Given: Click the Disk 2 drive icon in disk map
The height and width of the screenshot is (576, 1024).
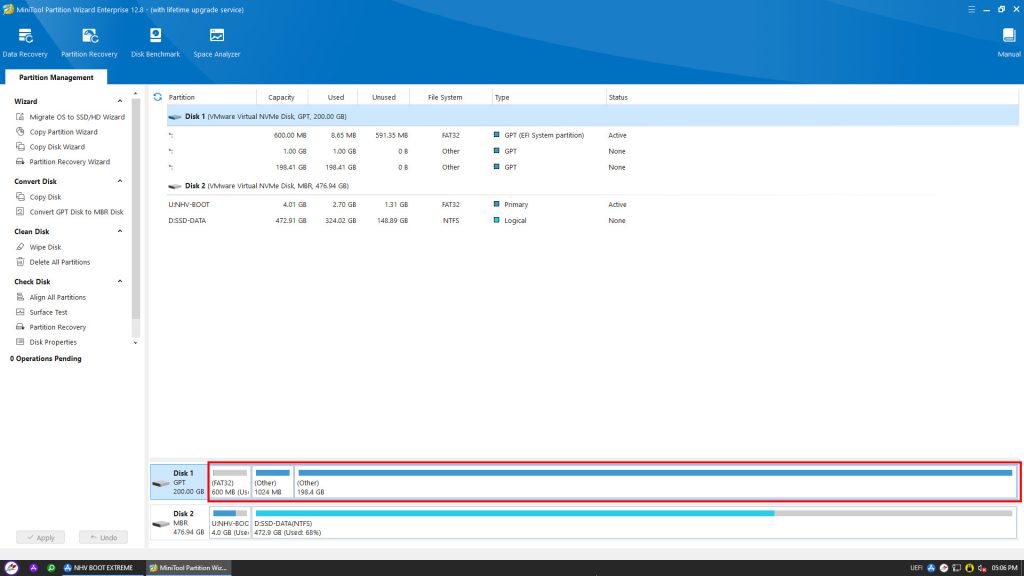Looking at the screenshot, I should [x=161, y=524].
